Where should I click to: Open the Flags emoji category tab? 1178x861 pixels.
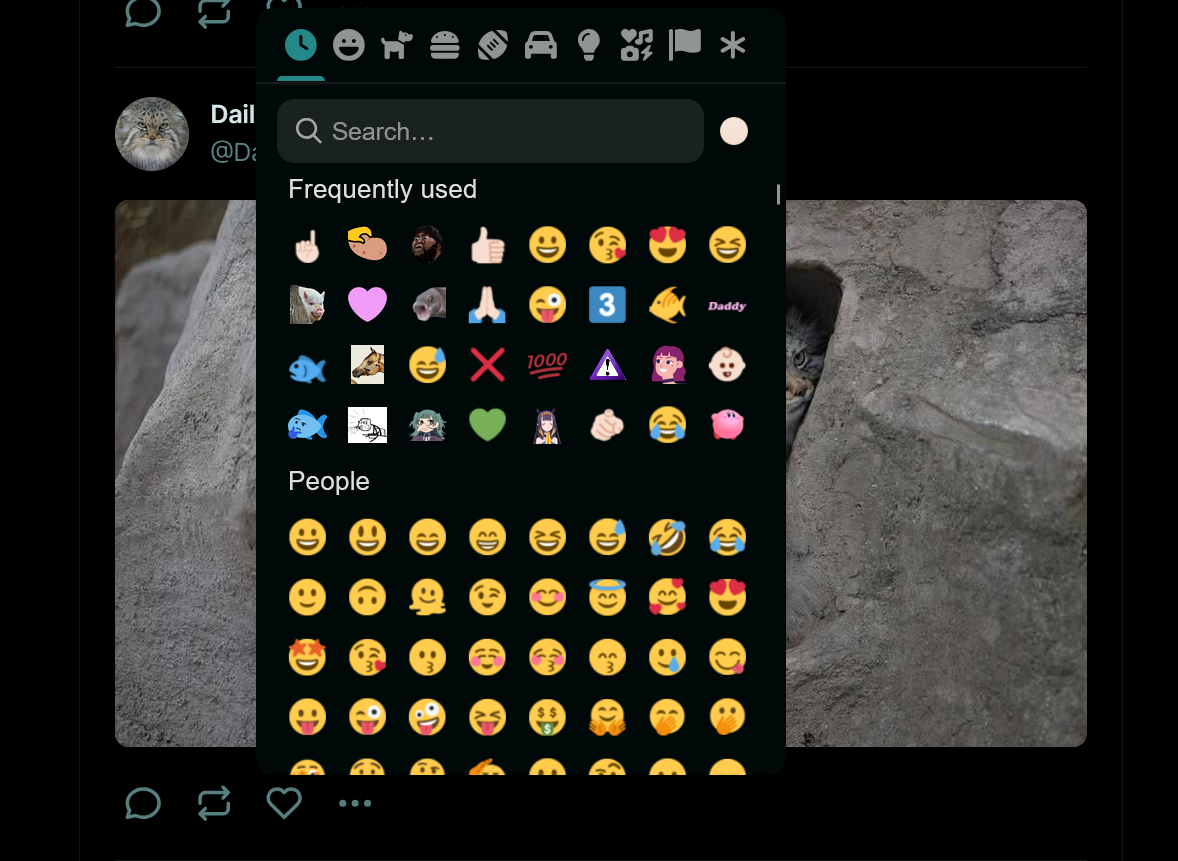click(x=685, y=45)
